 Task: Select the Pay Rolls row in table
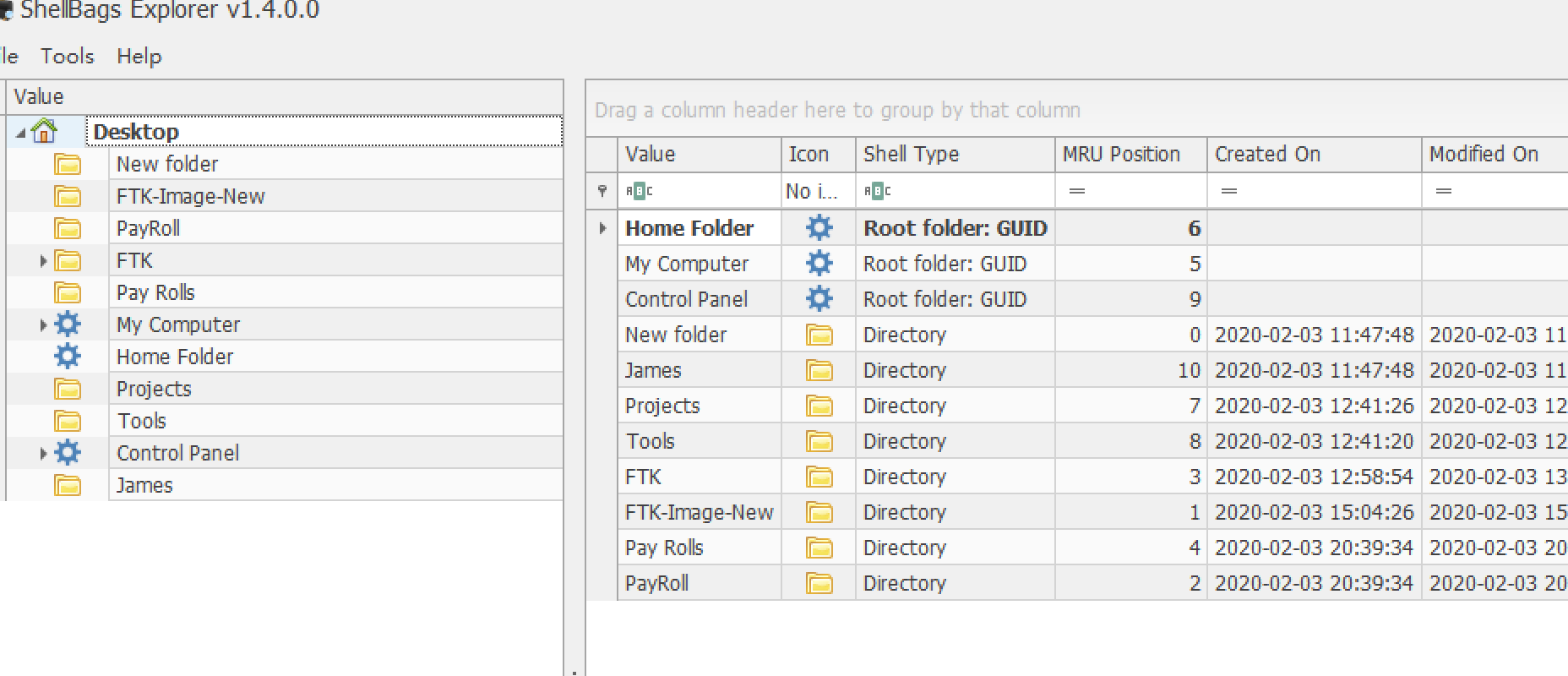point(1077,548)
